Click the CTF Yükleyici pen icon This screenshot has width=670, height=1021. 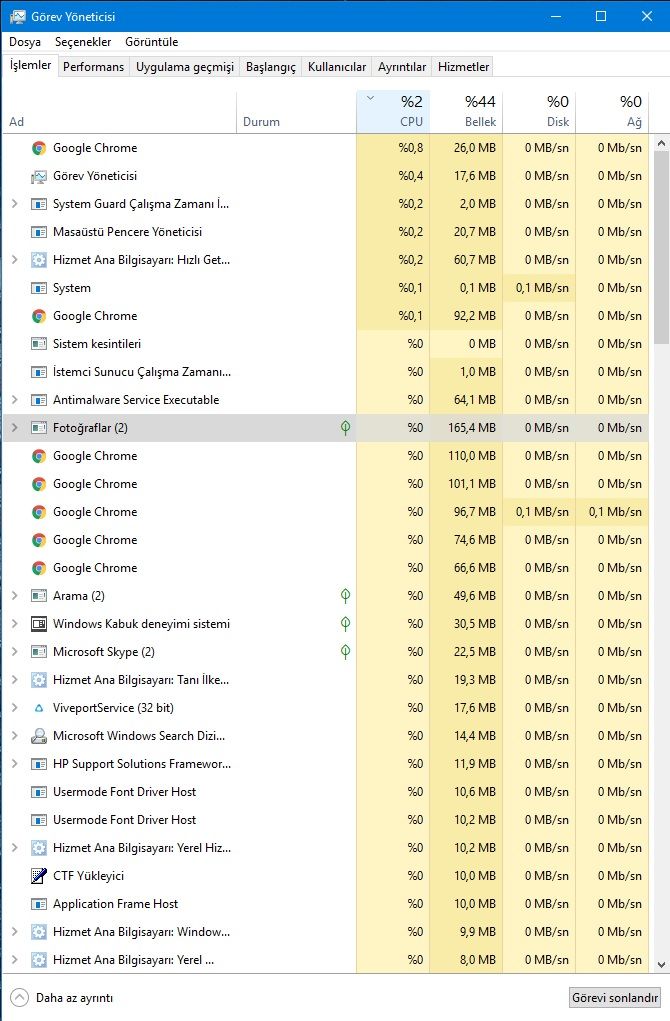[39, 876]
